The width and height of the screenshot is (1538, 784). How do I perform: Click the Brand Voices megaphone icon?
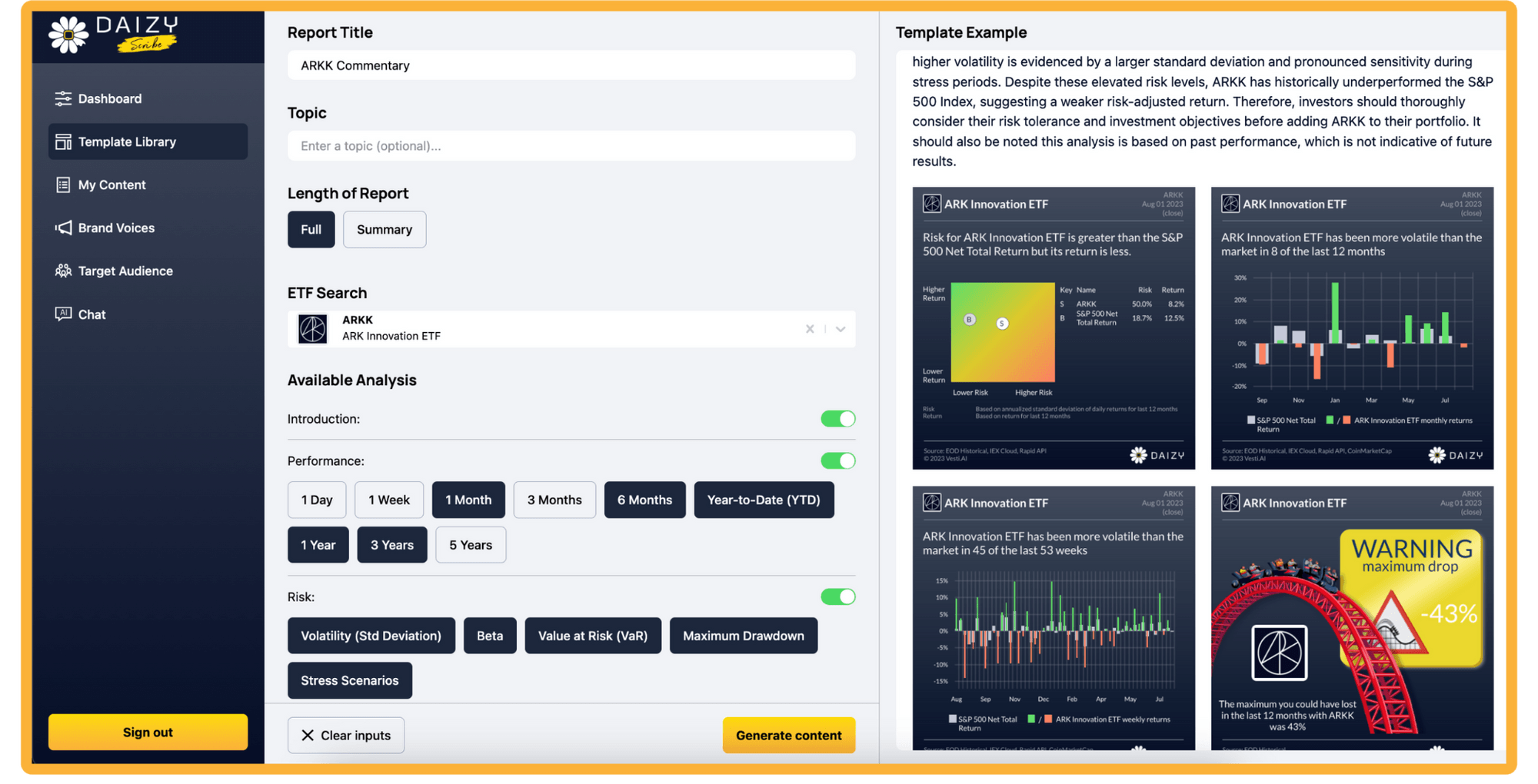click(x=63, y=228)
